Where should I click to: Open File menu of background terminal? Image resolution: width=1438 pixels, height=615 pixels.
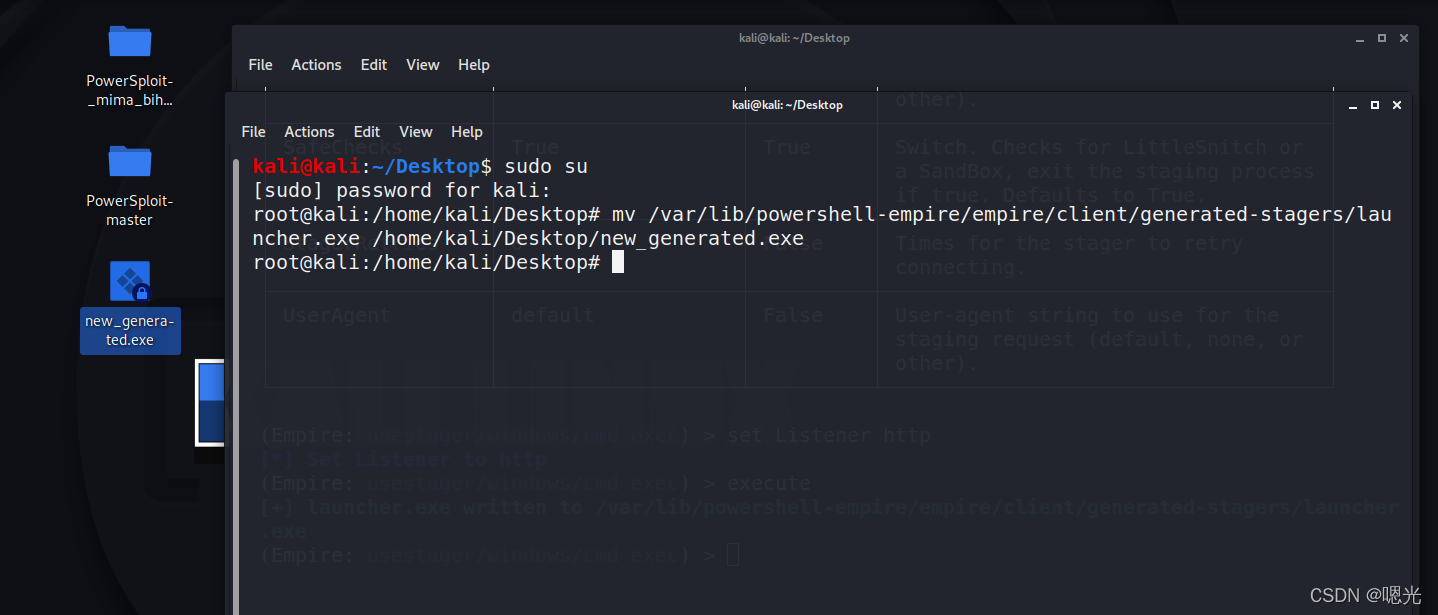pos(260,65)
